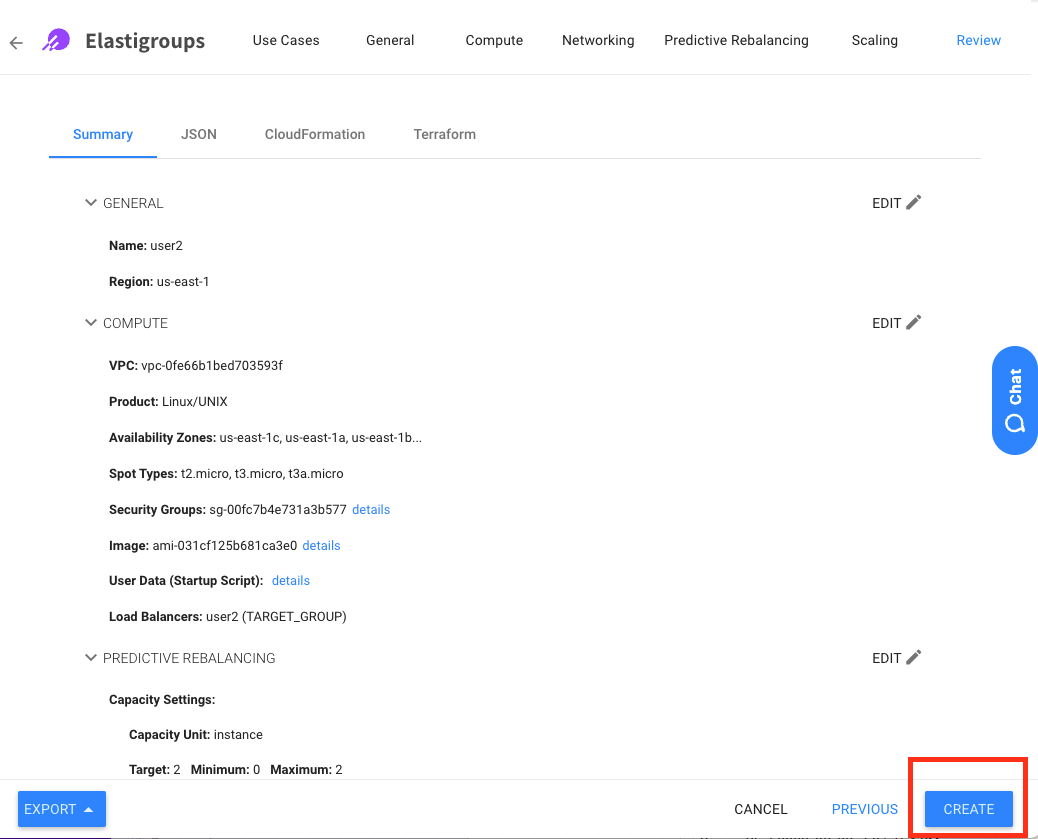Image resolution: width=1038 pixels, height=839 pixels.
Task: Collapse the GENERAL section chevron
Action: 91,203
